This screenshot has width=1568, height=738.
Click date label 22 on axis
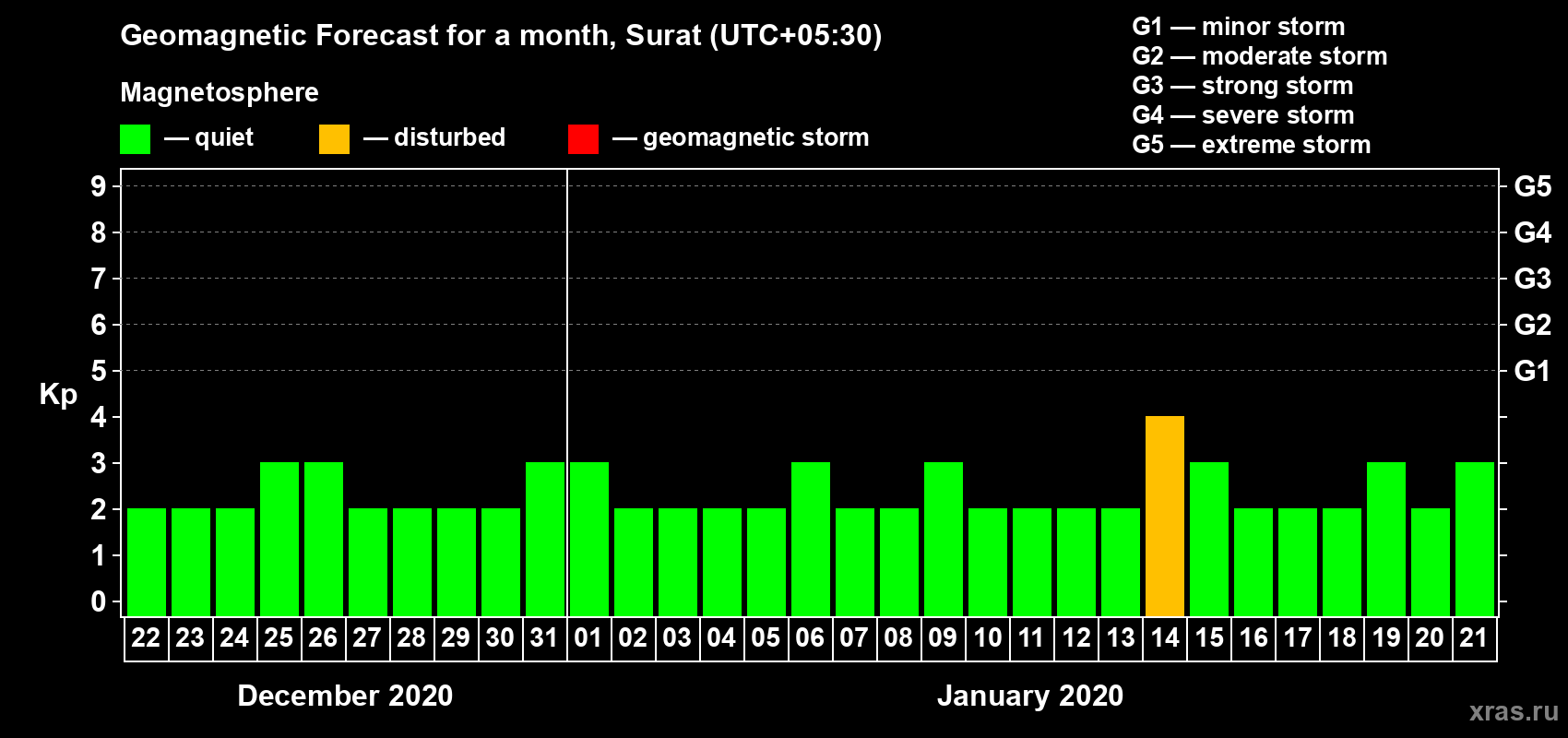click(146, 638)
